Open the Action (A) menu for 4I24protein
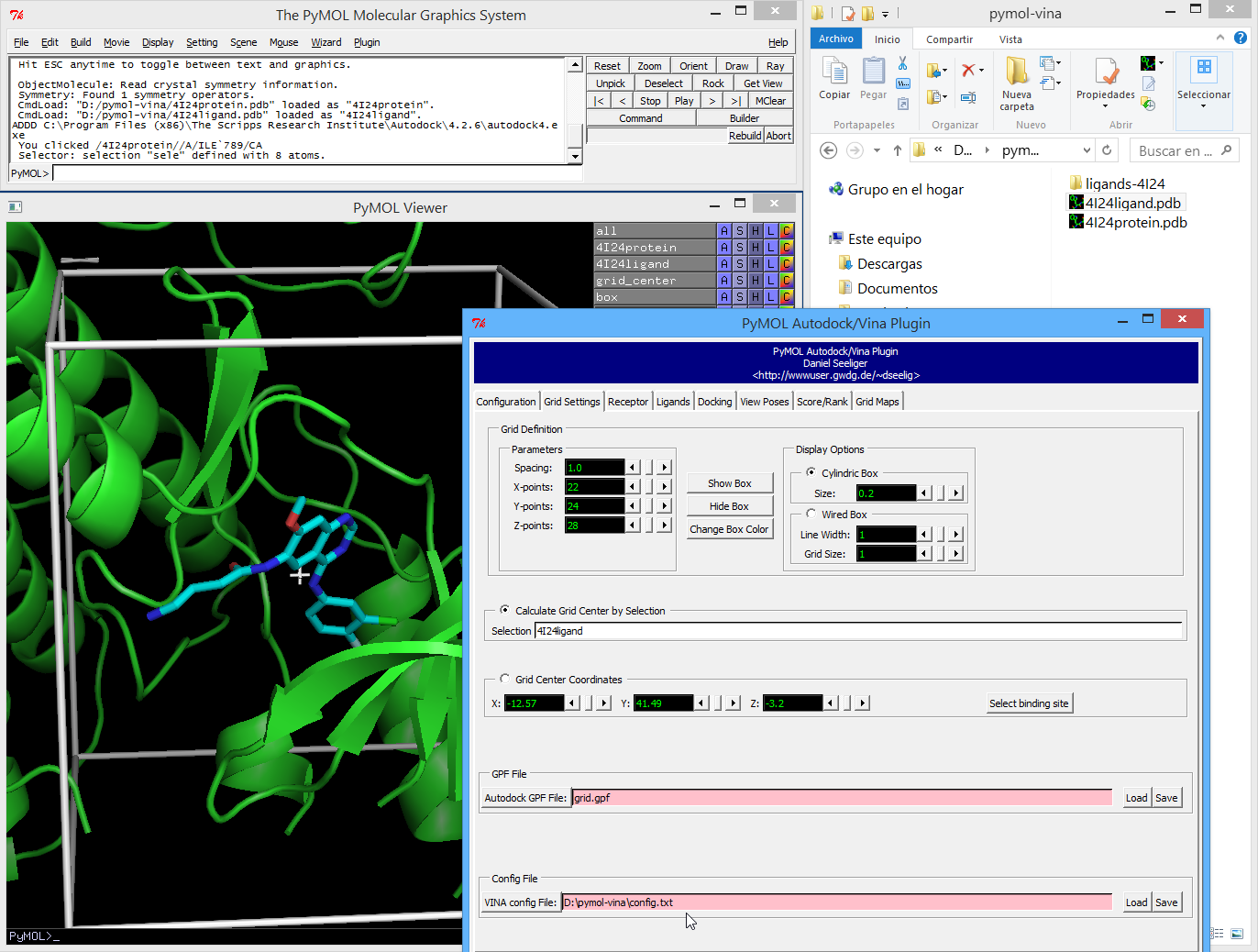The image size is (1258, 952). point(724,248)
